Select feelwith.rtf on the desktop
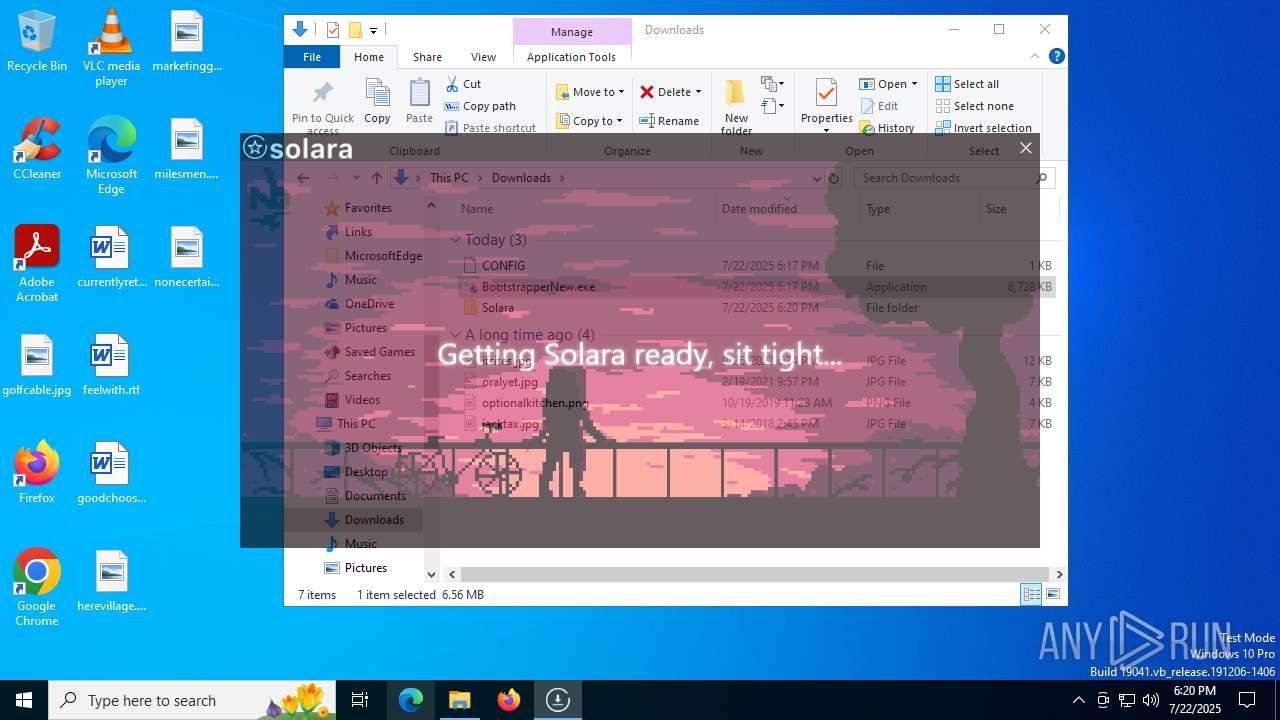1280x720 pixels. coord(111,366)
